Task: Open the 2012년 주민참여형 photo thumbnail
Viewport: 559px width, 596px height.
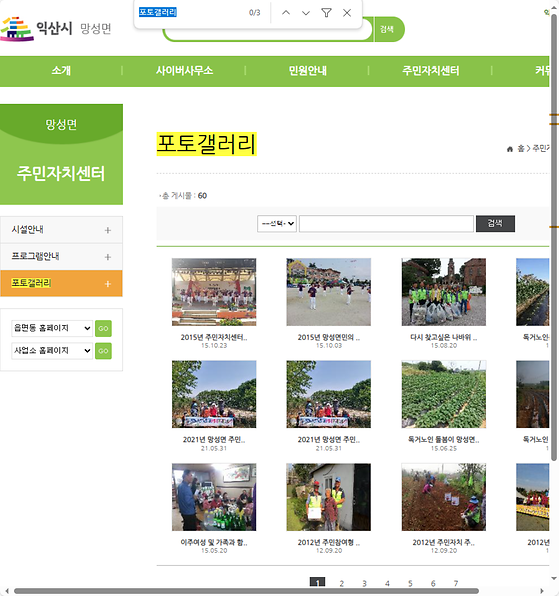Action: point(328,497)
